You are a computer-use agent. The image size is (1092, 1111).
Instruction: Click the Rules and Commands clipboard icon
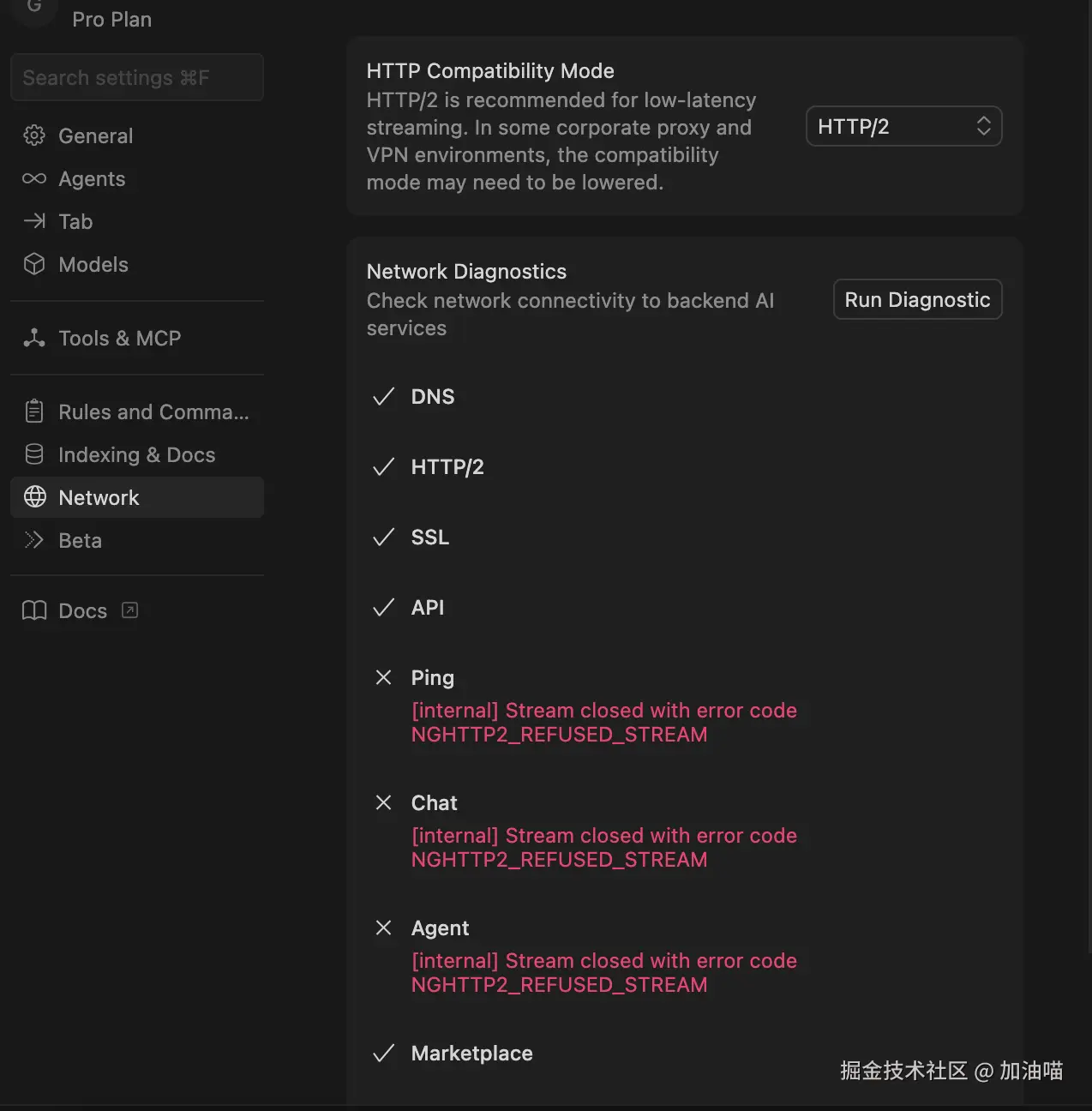[x=34, y=411]
